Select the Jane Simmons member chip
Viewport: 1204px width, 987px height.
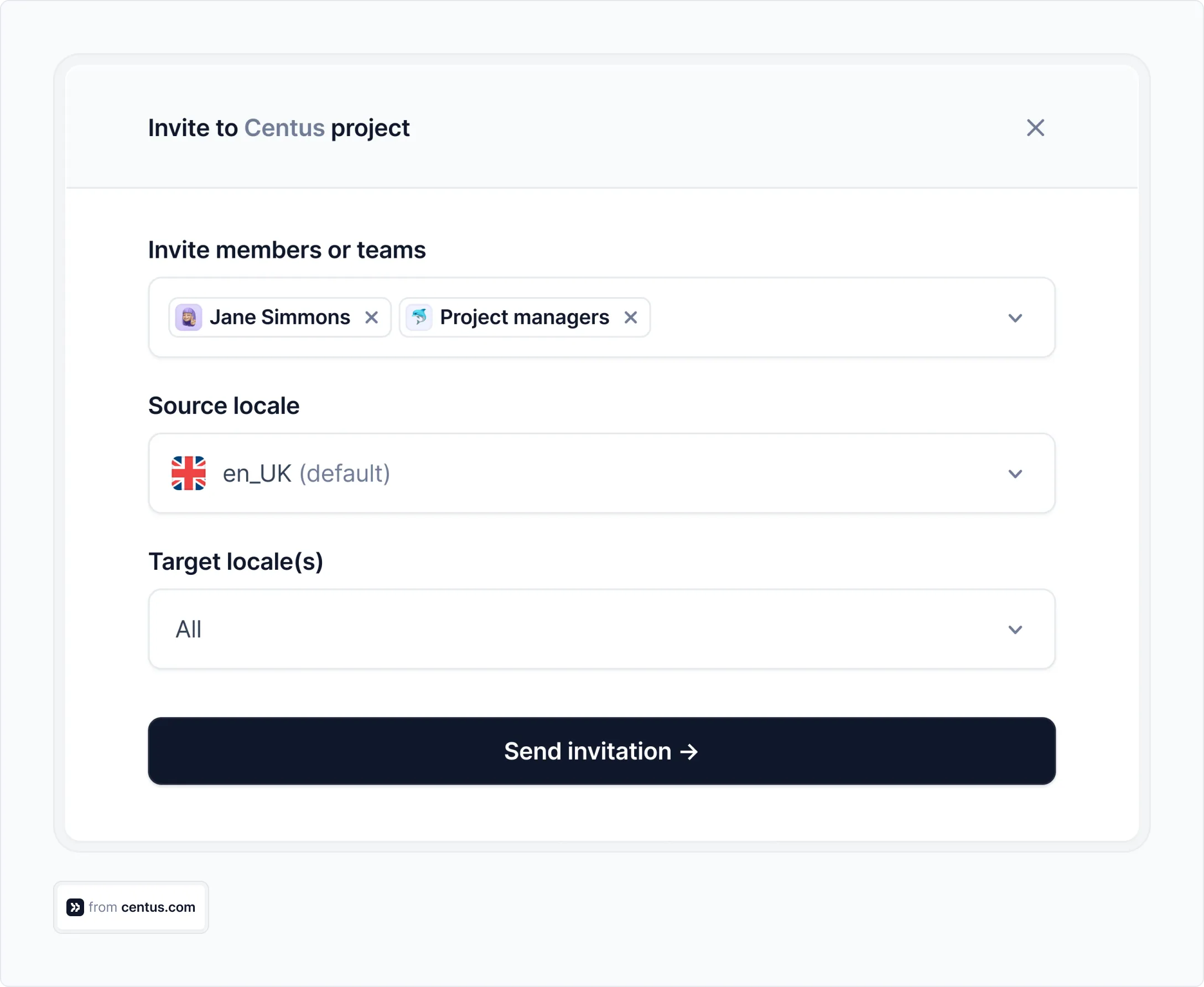click(x=278, y=317)
